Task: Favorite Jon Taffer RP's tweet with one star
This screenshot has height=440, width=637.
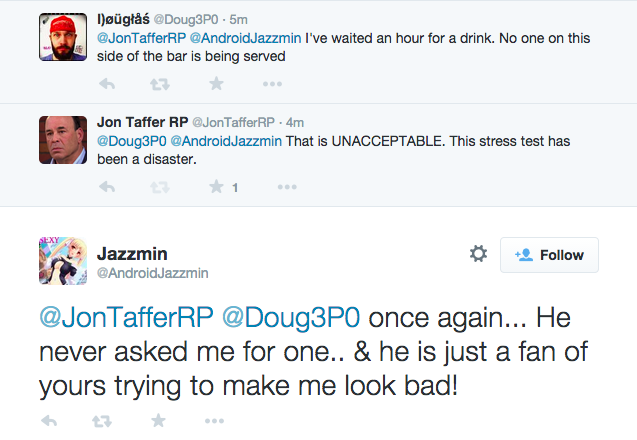Action: pyautogui.click(x=216, y=187)
